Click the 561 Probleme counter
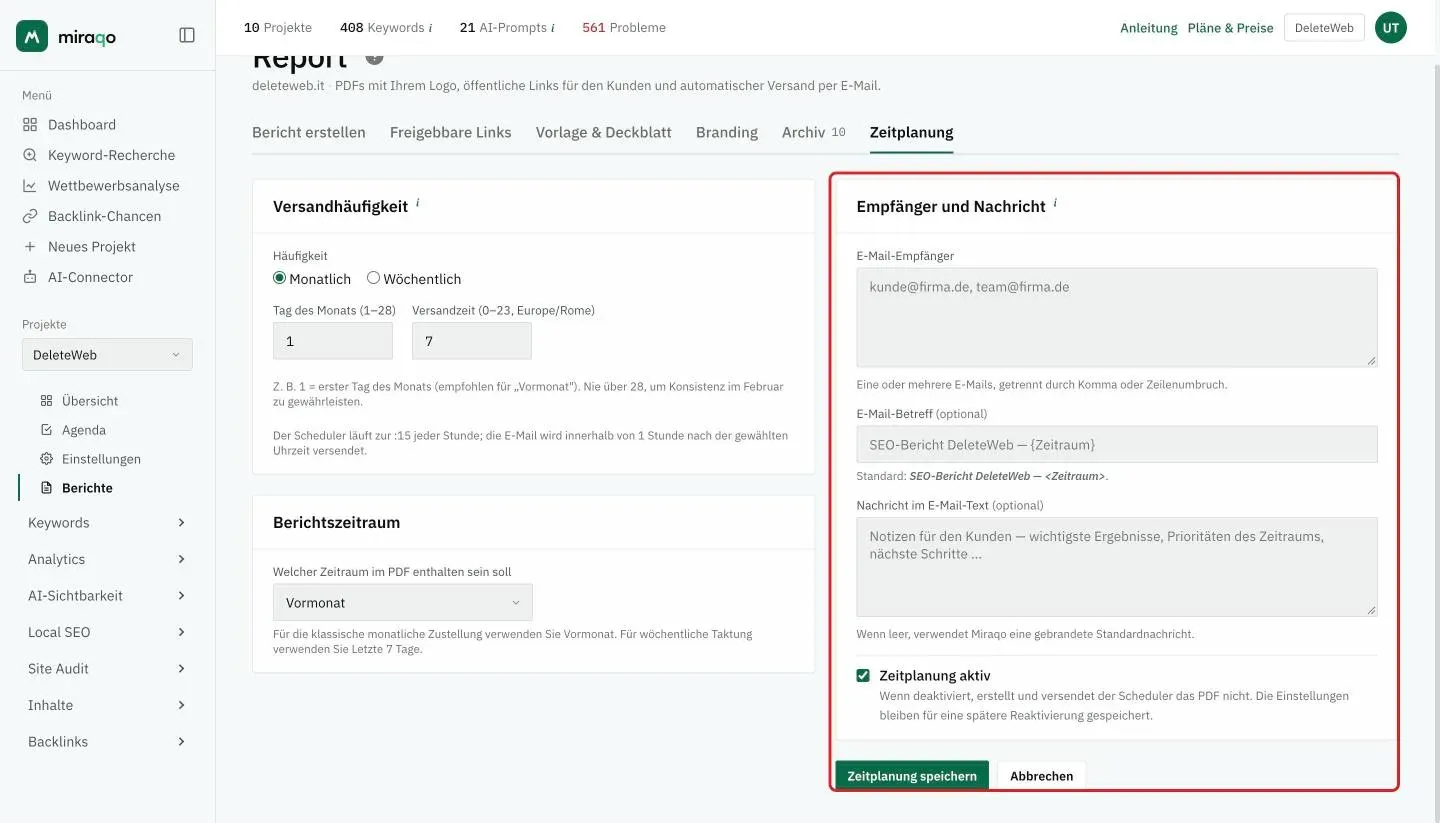 click(624, 28)
